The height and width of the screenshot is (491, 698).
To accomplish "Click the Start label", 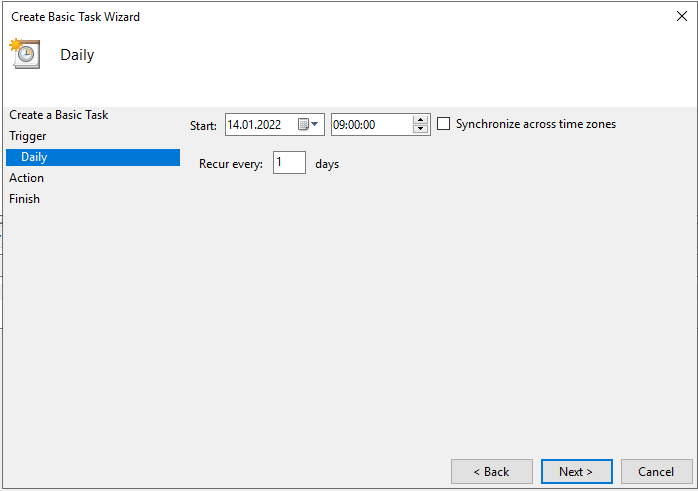I will click(203, 126).
